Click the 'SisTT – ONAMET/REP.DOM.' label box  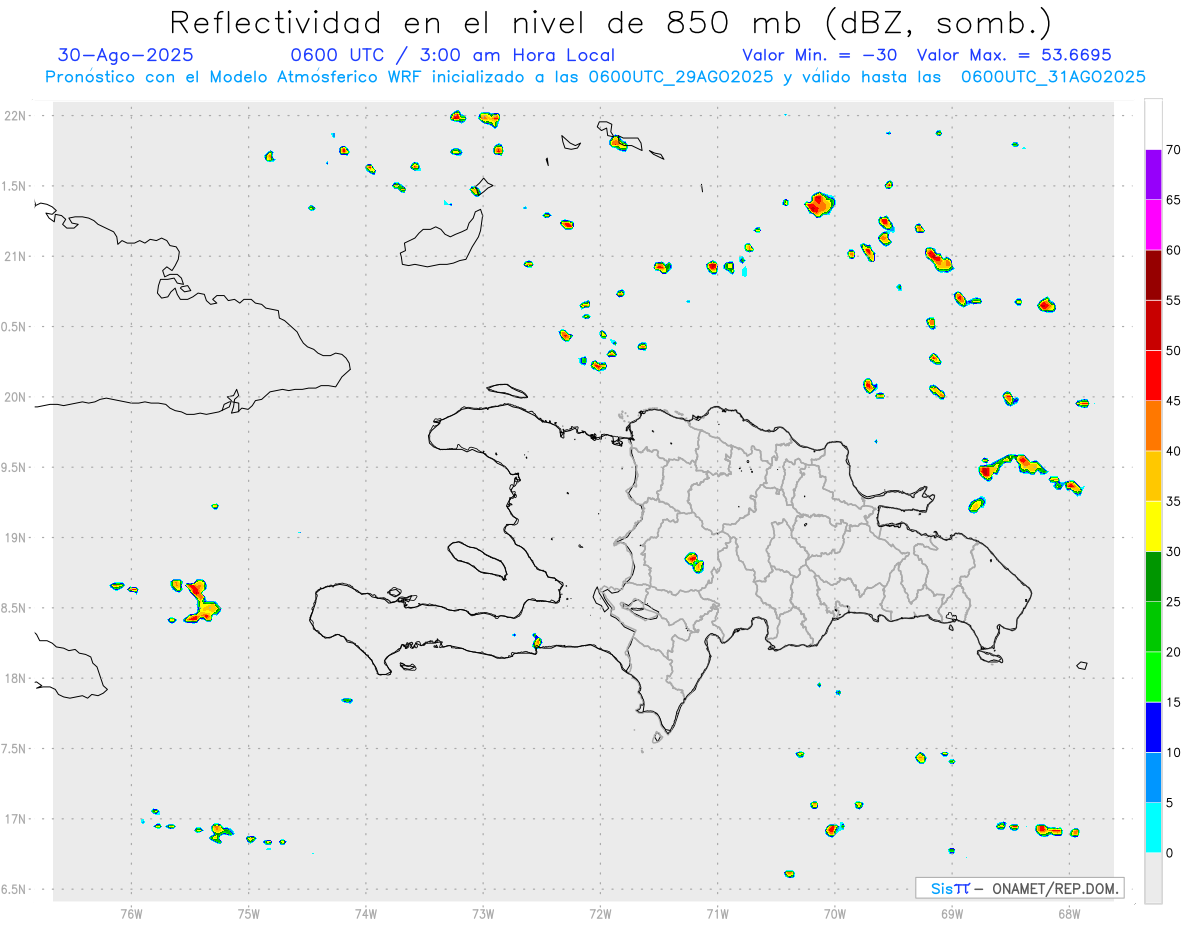click(1019, 888)
